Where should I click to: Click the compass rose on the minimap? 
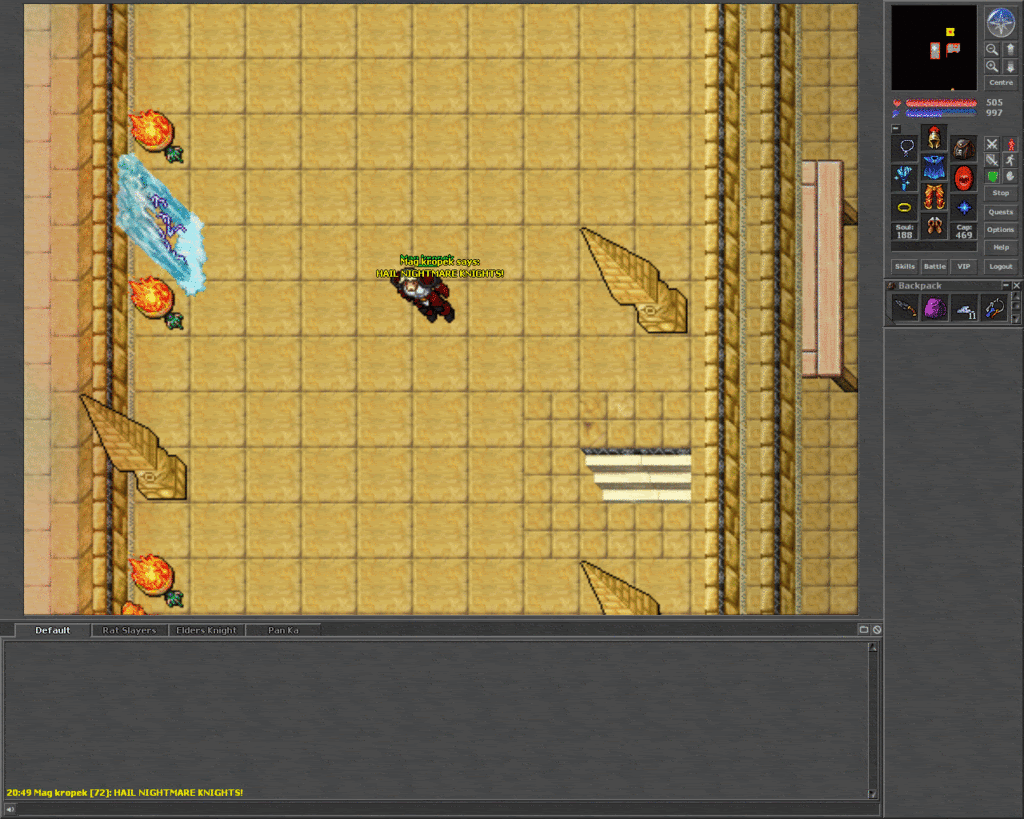tap(1000, 22)
